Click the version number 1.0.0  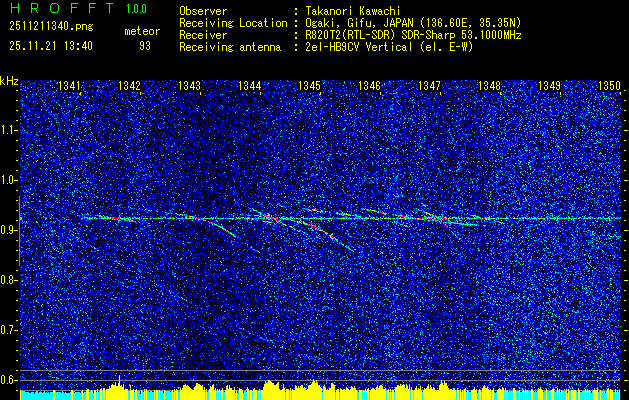click(x=136, y=9)
